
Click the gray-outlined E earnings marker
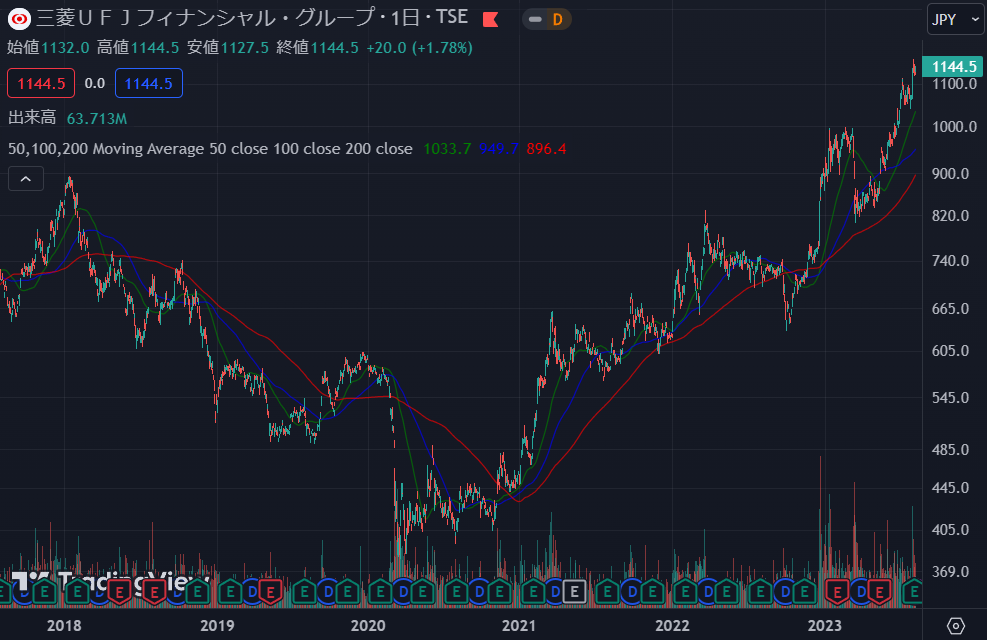coord(574,592)
